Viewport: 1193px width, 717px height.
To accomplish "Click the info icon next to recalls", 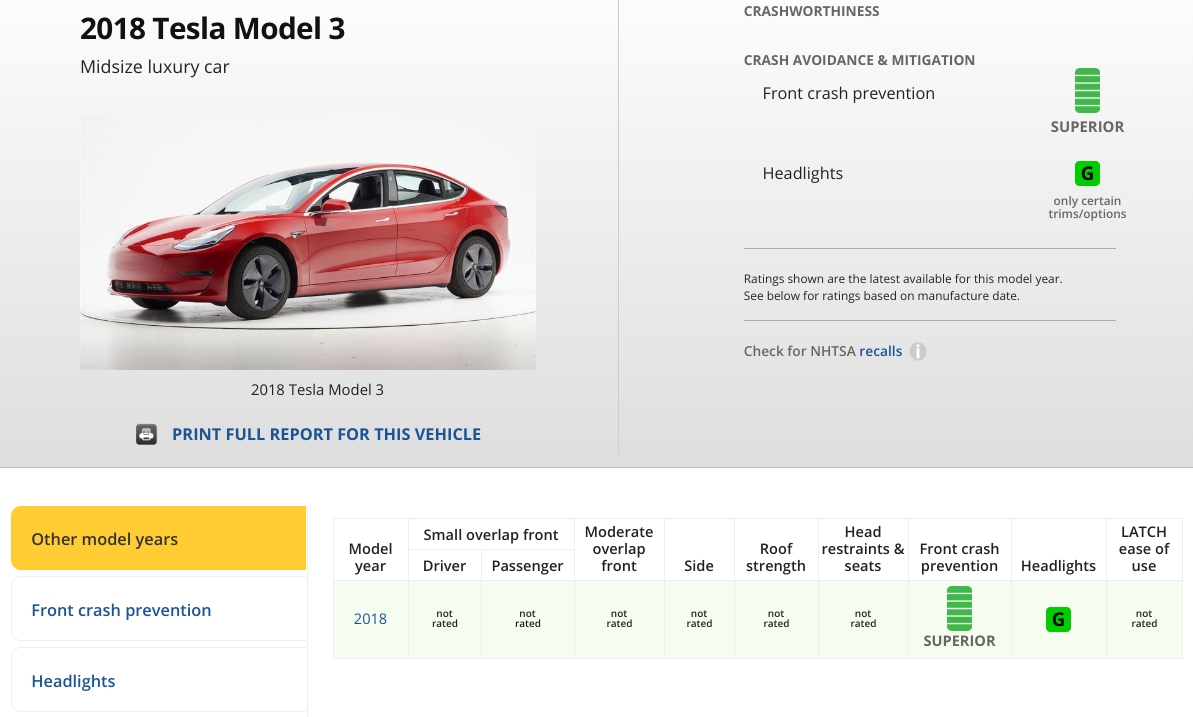I will [x=918, y=351].
